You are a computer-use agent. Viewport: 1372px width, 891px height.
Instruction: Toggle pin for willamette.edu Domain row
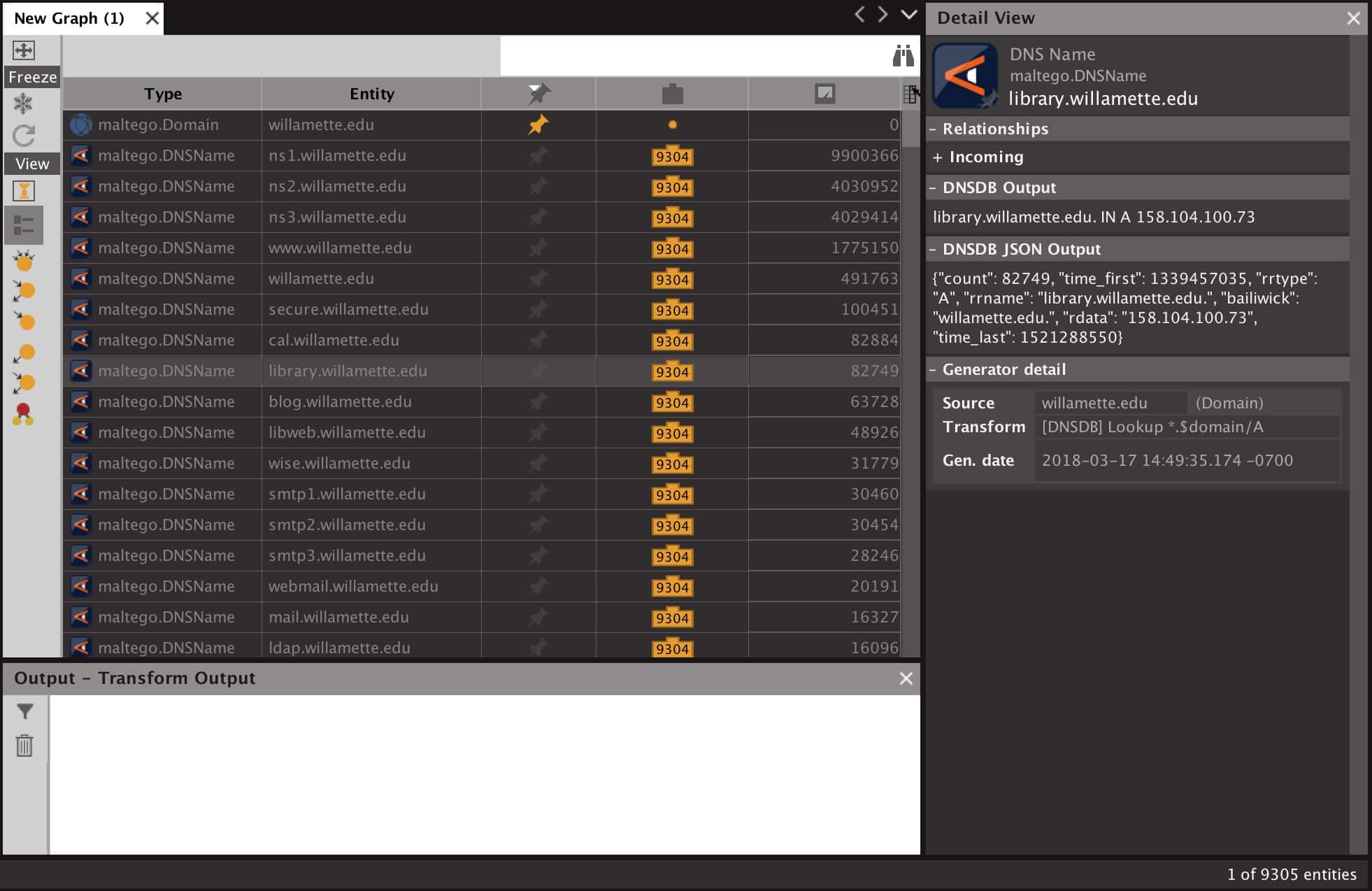[x=538, y=124]
